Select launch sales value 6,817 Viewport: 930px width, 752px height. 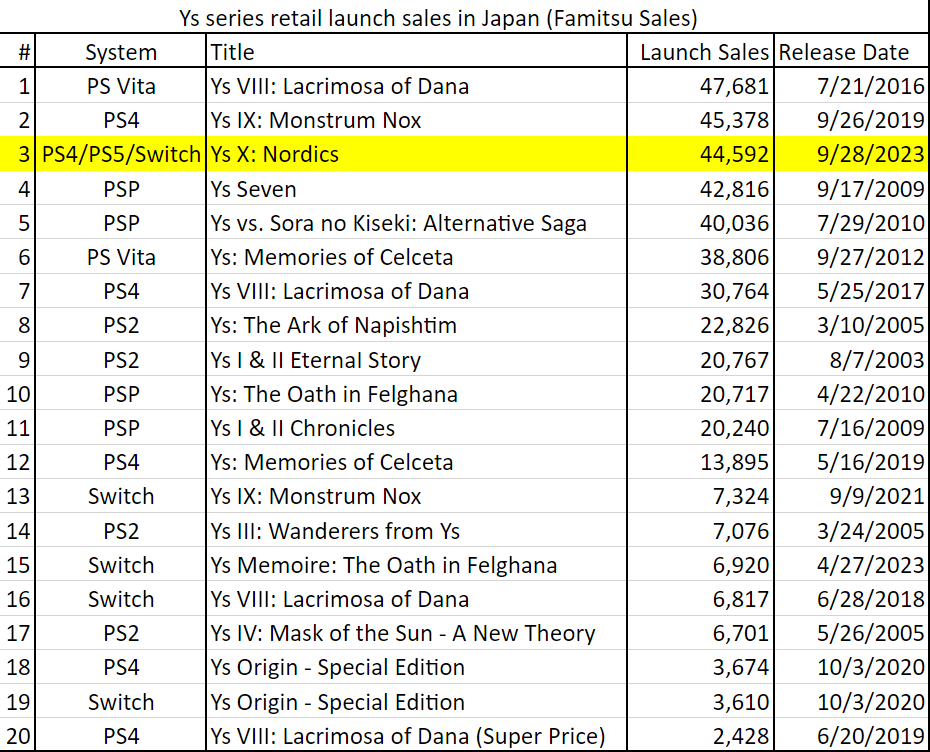(741, 599)
